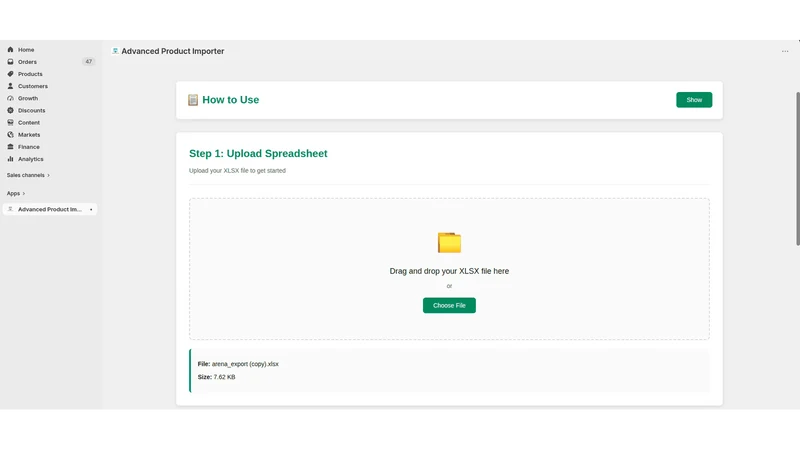
Task: Click the app icon beside the page title
Action: click(x=115, y=51)
